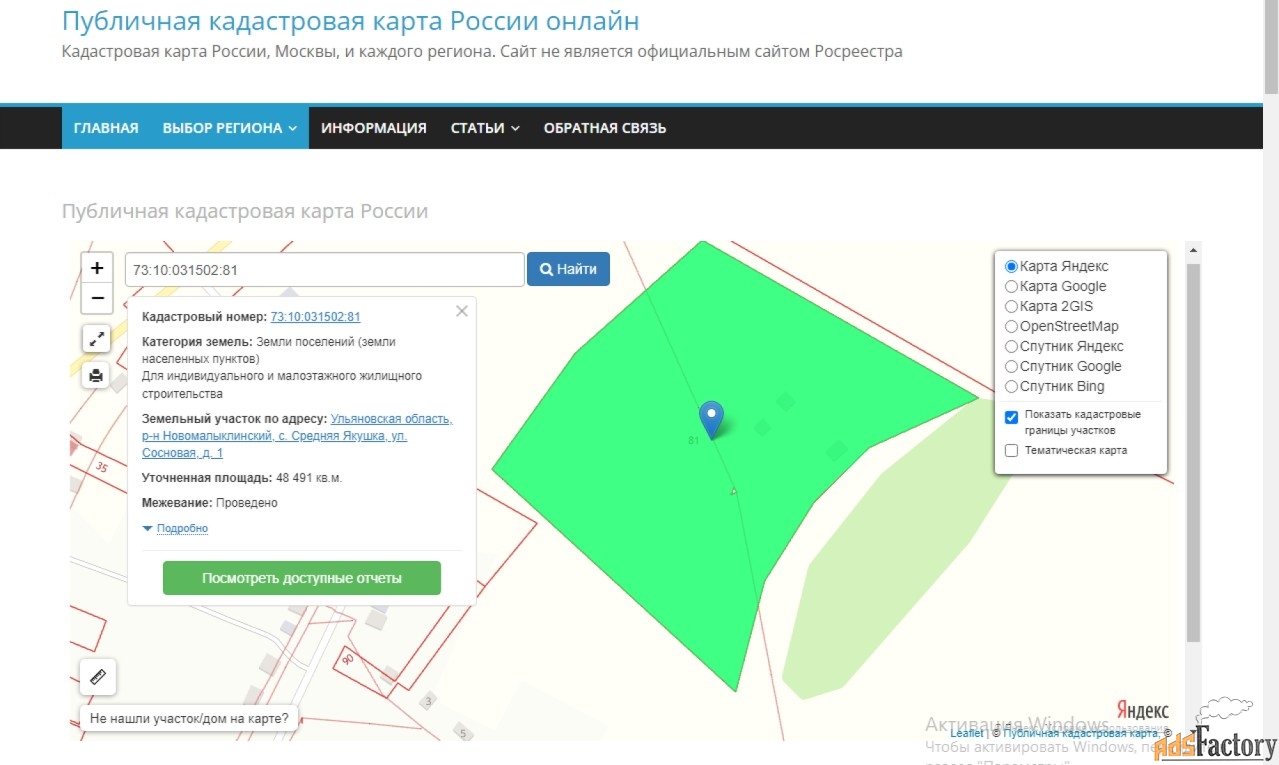
Task: Open the Статьи dropdown menu
Action: pyautogui.click(x=484, y=128)
